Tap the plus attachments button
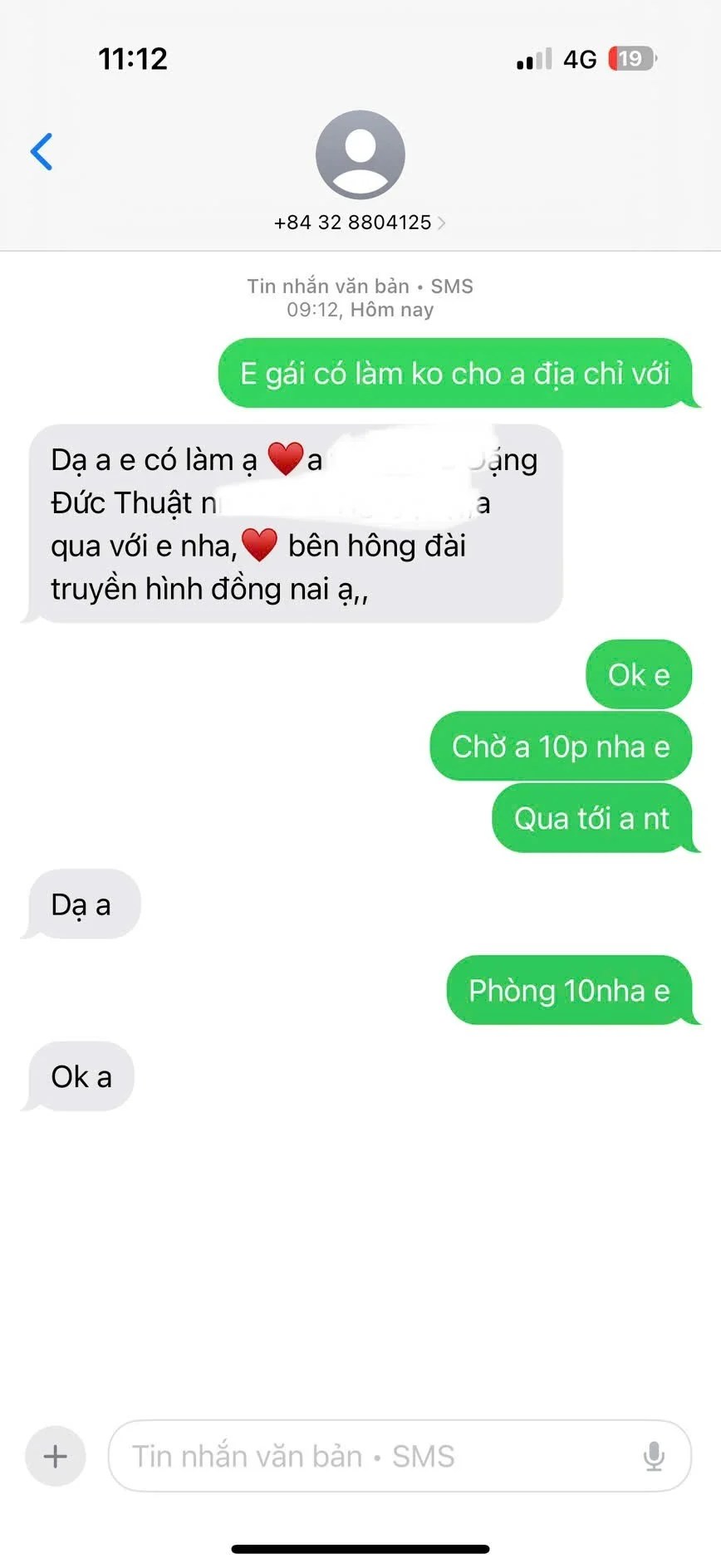Image resolution: width=721 pixels, height=1568 pixels. tap(56, 1456)
